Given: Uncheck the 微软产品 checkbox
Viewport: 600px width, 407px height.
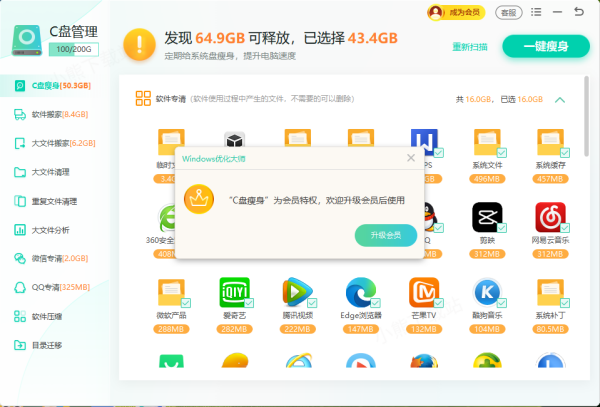Looking at the screenshot, I should pyautogui.click(x=186, y=303).
